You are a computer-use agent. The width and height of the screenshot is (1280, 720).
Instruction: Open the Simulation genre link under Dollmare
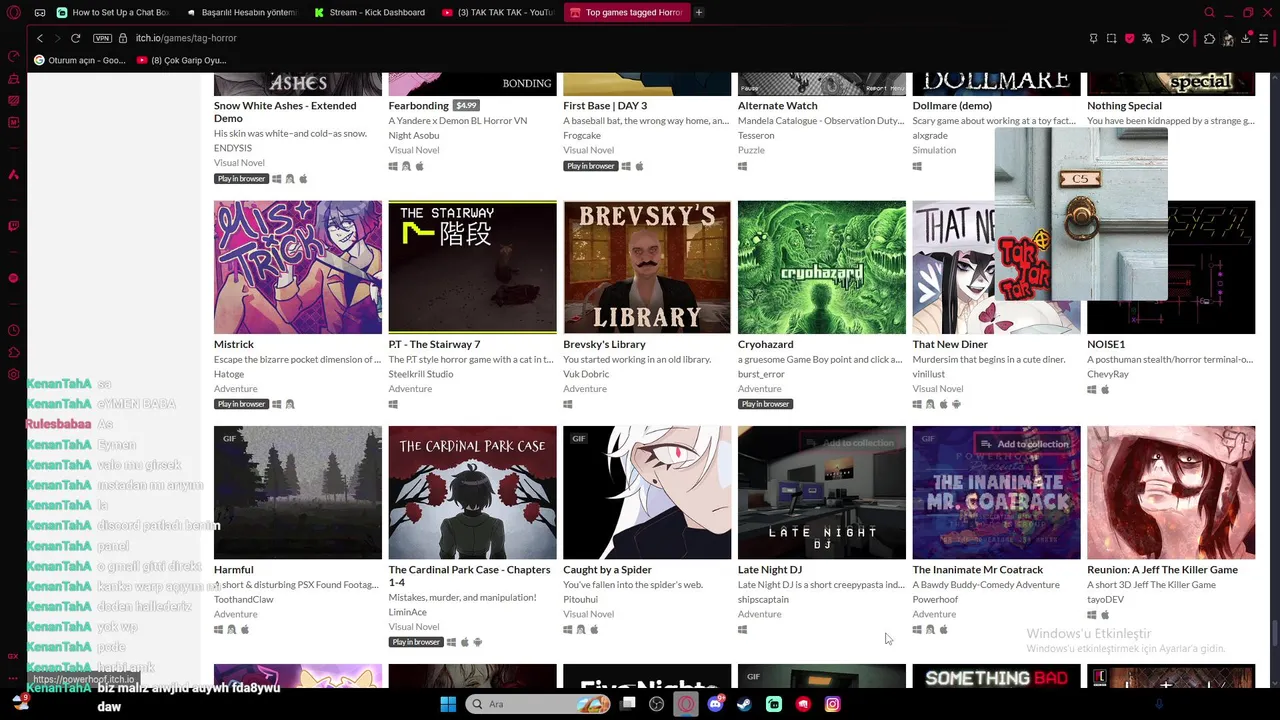coord(934,150)
